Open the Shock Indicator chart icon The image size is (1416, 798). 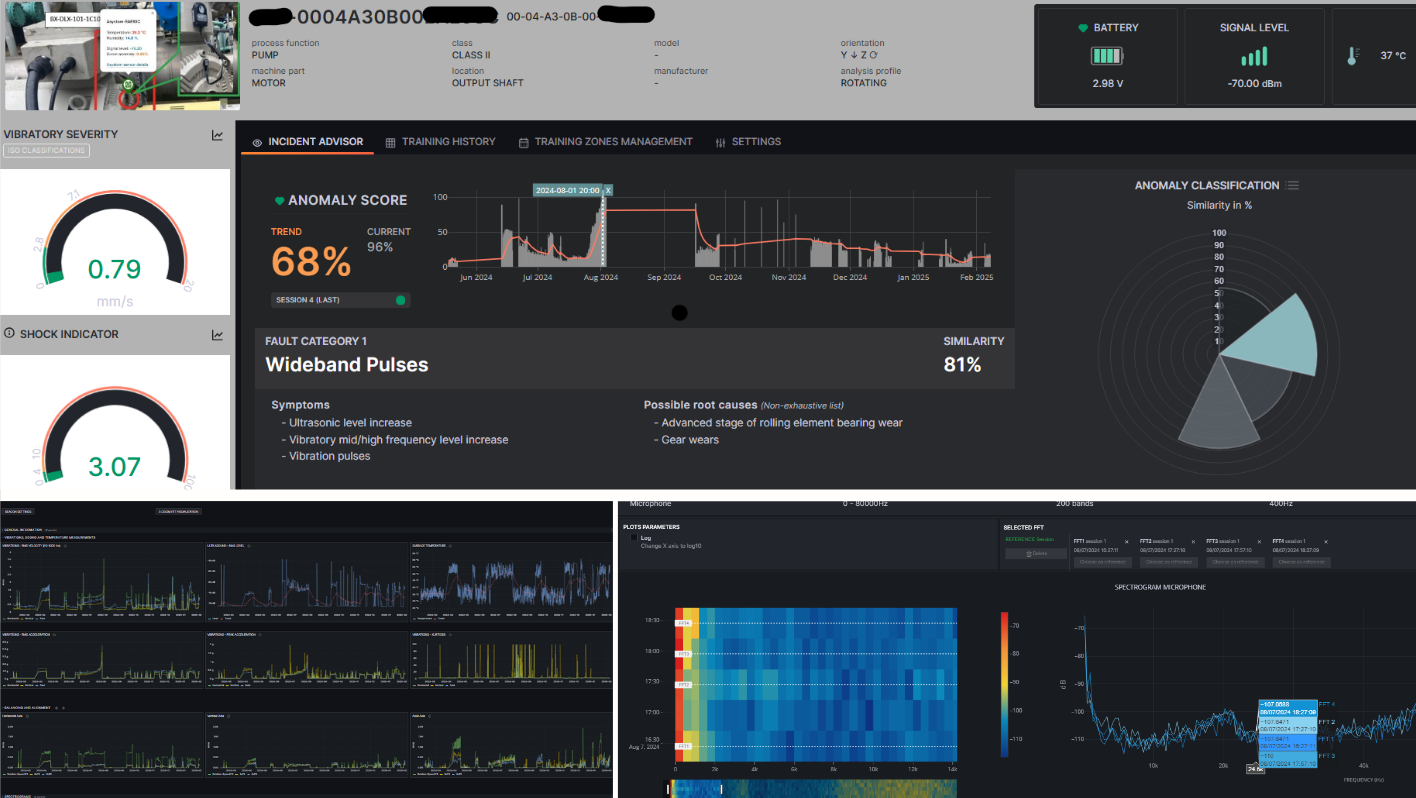coord(217,335)
